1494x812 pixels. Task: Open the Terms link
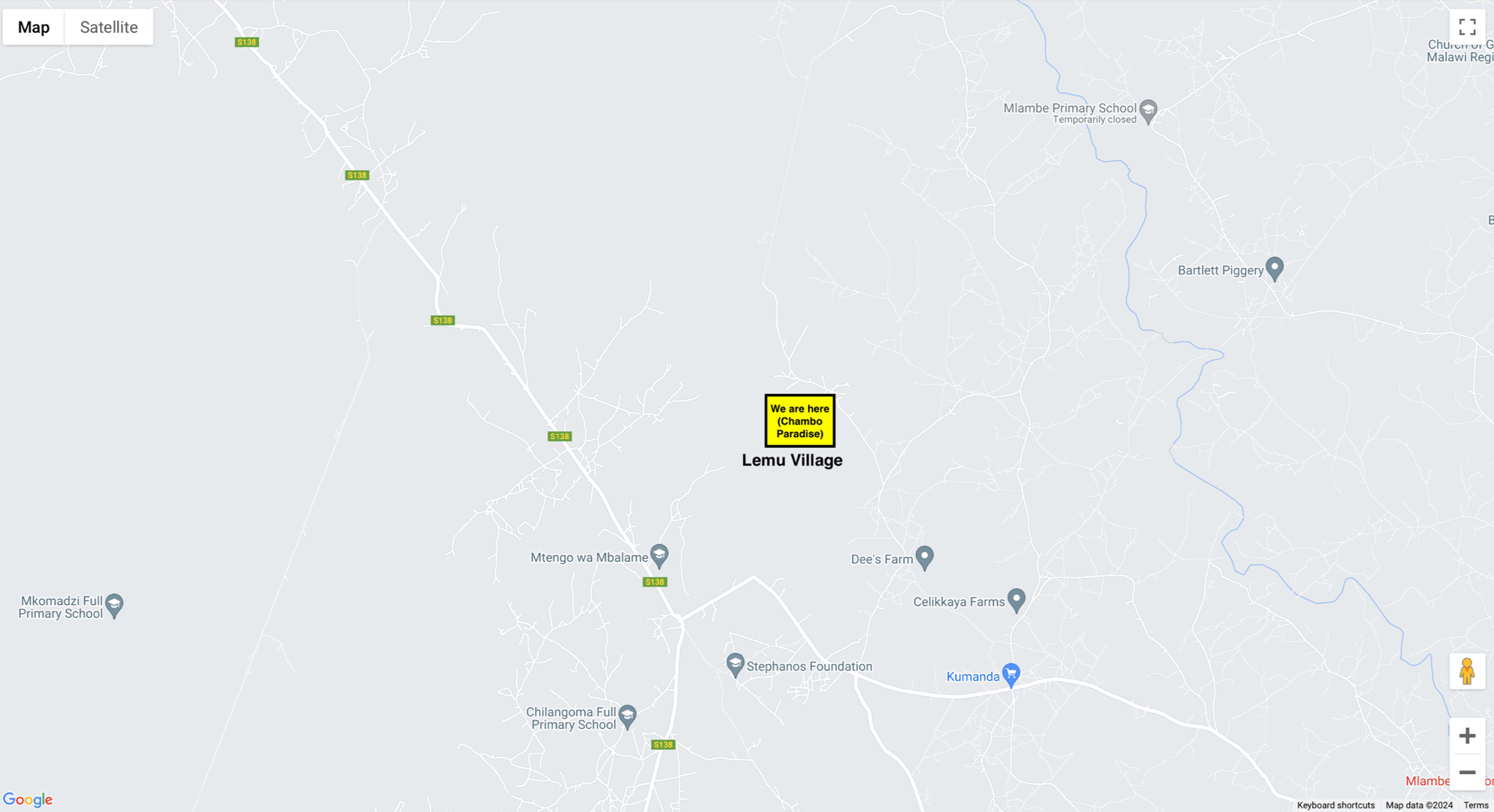coord(1476,805)
